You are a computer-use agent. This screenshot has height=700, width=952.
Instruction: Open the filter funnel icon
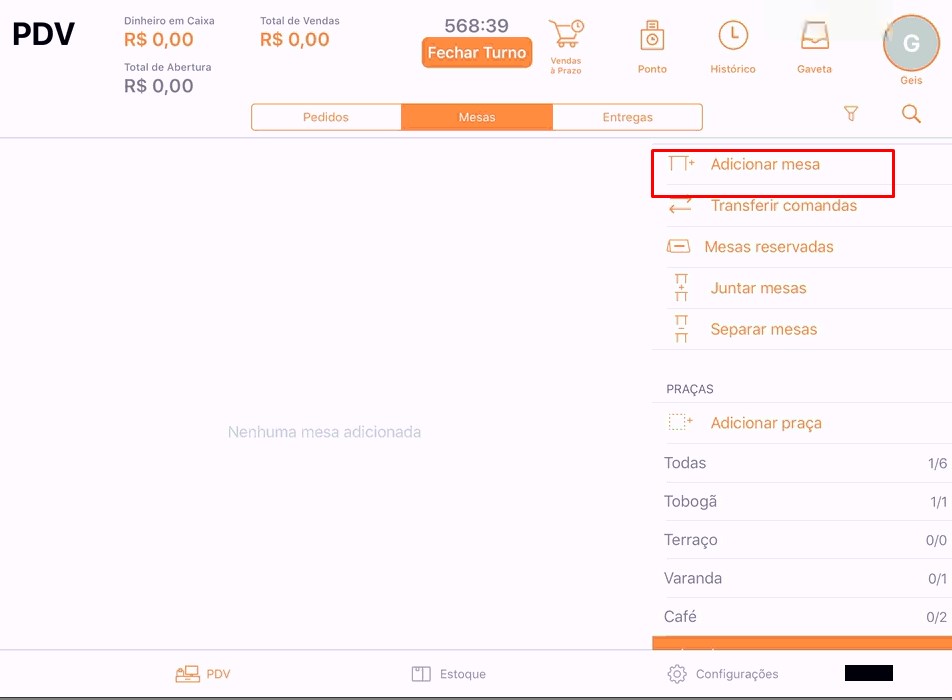[851, 114]
